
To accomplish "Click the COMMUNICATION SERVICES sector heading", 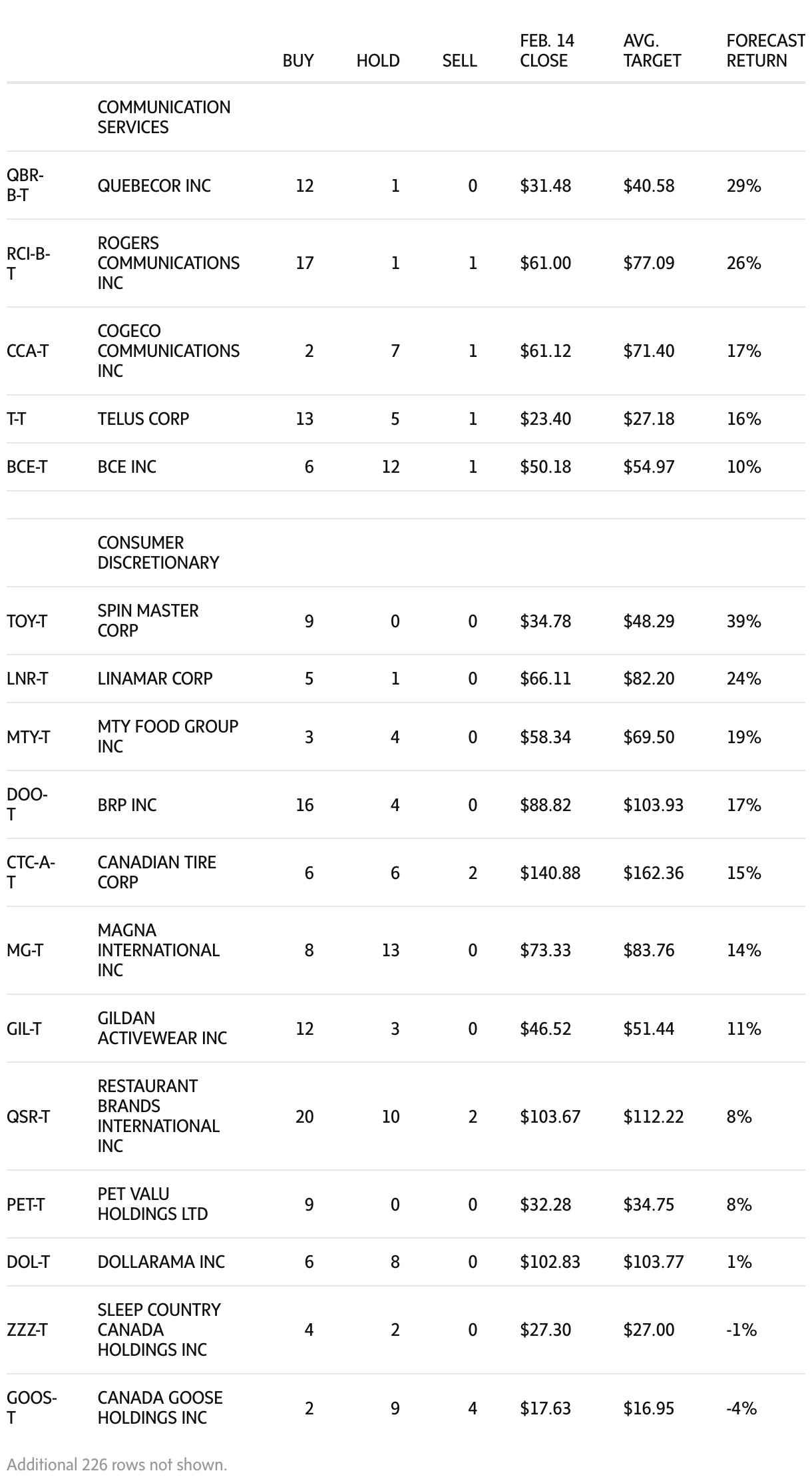I will click(164, 117).
